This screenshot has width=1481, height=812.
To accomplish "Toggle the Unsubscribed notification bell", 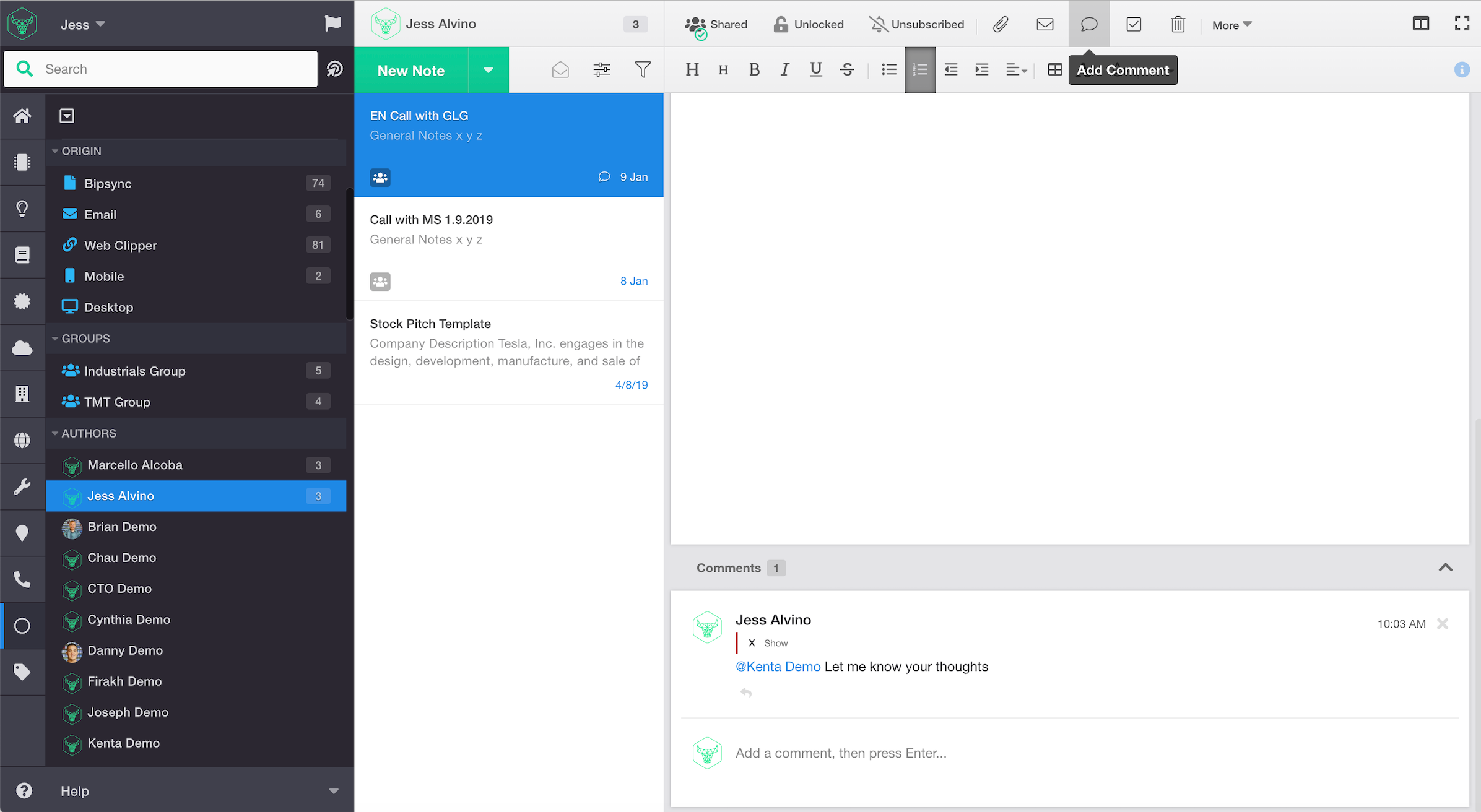I will 917,24.
